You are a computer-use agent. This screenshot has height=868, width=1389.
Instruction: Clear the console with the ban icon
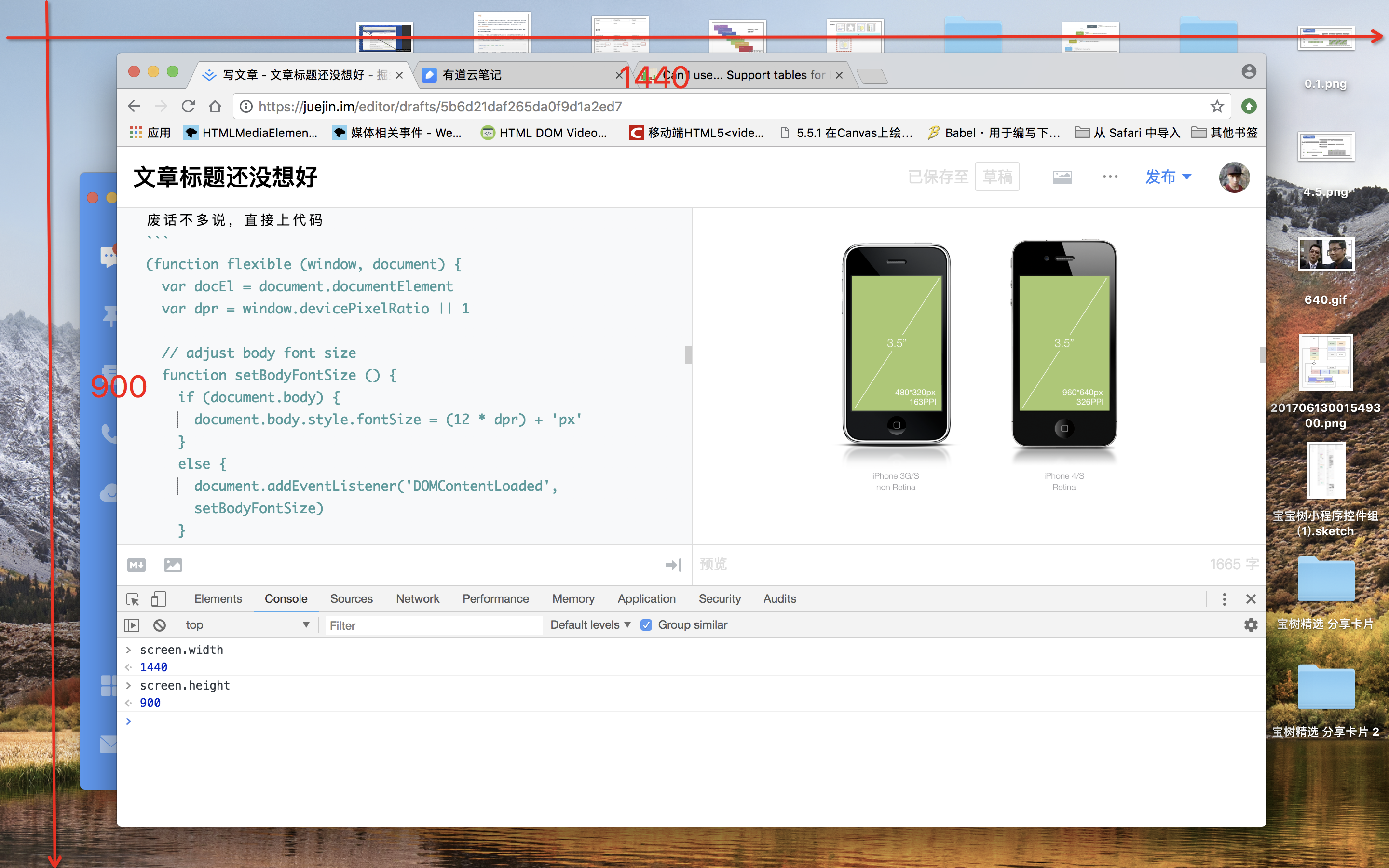160,625
